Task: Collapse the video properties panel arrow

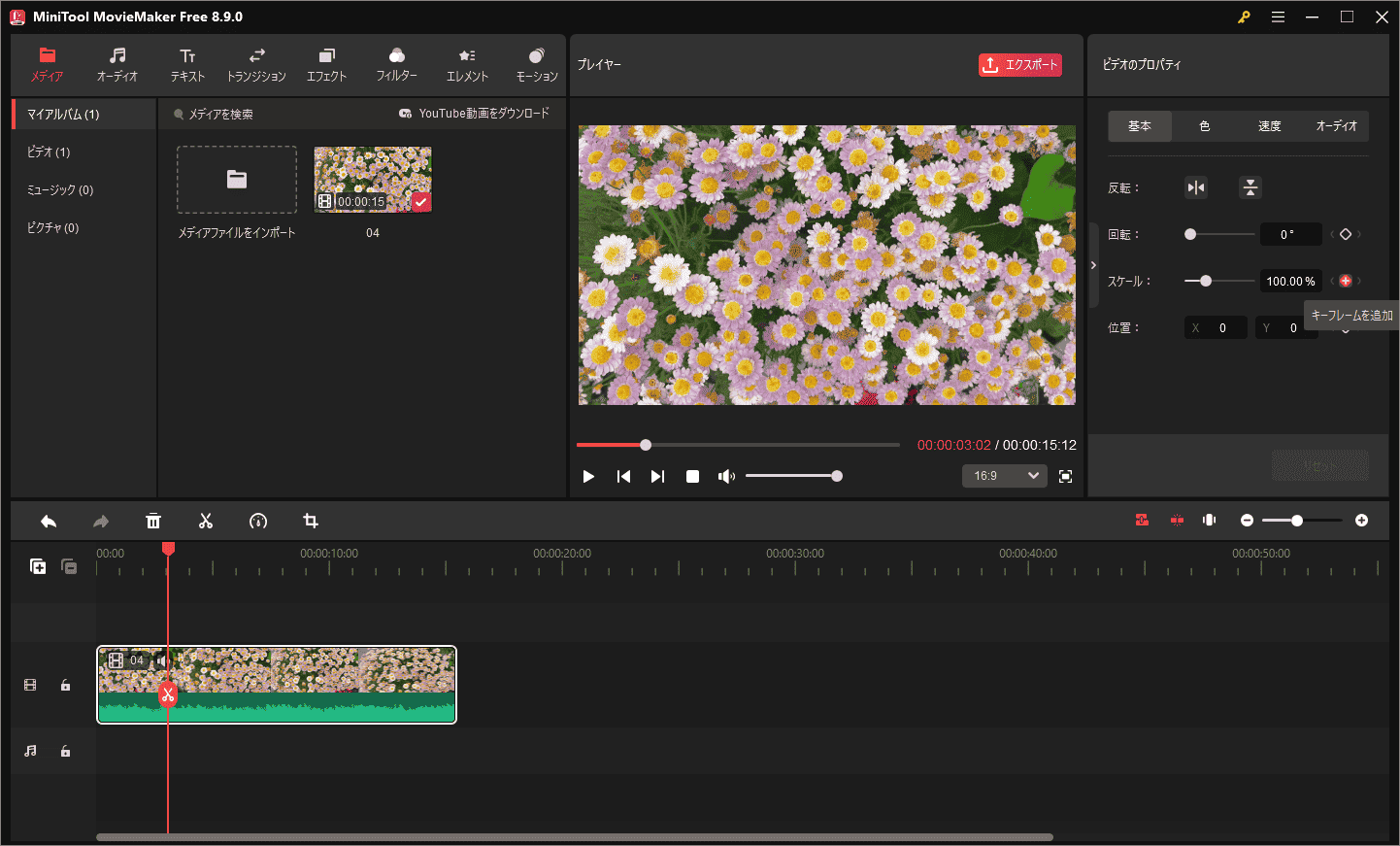Action: 1093,265
